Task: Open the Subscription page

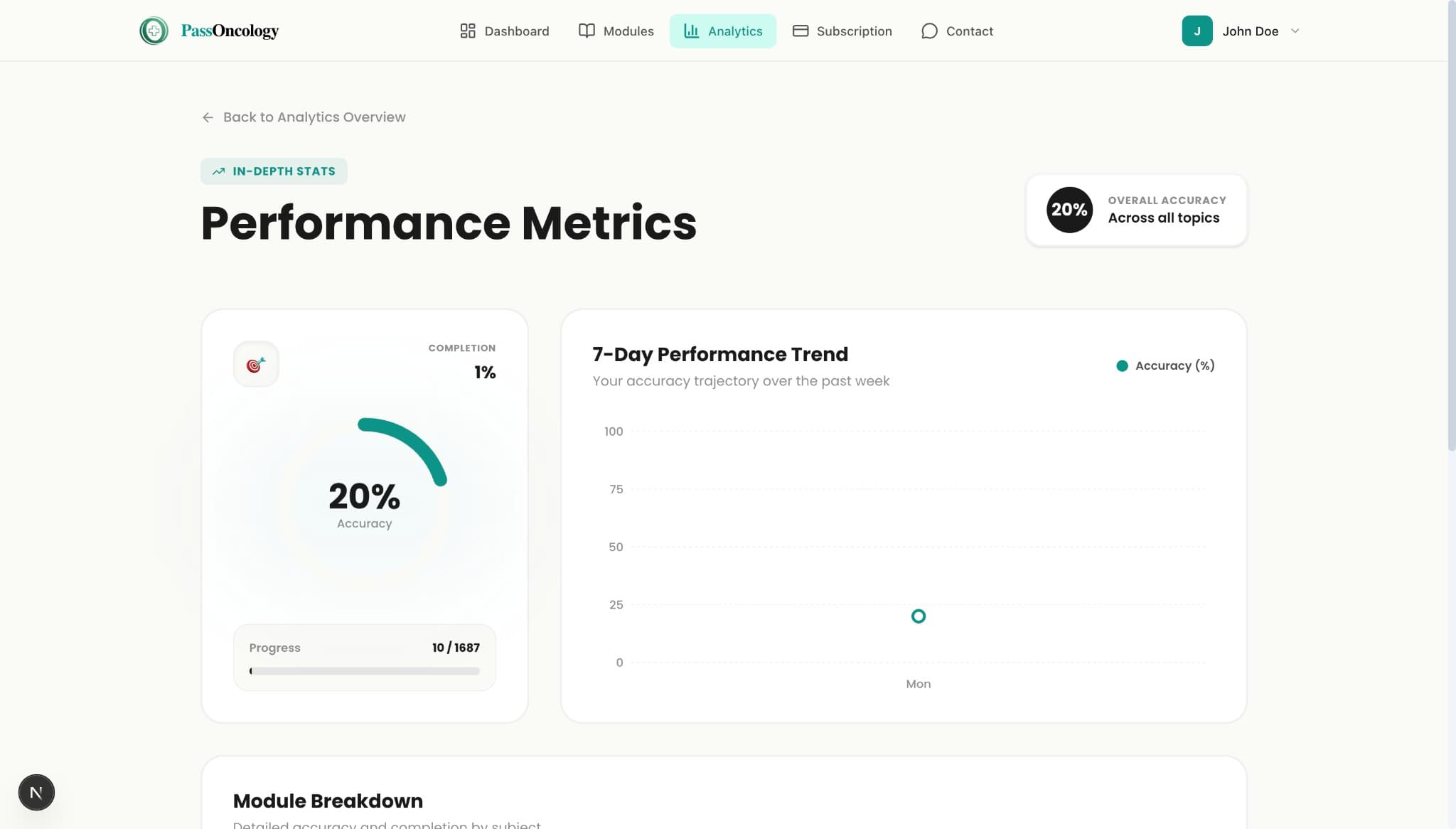Action: click(842, 31)
